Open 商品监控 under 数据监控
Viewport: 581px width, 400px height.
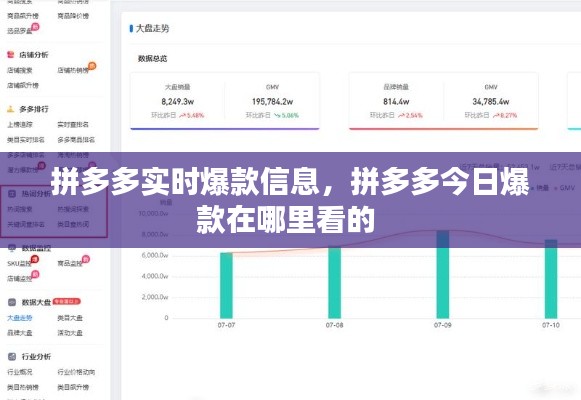tap(69, 263)
